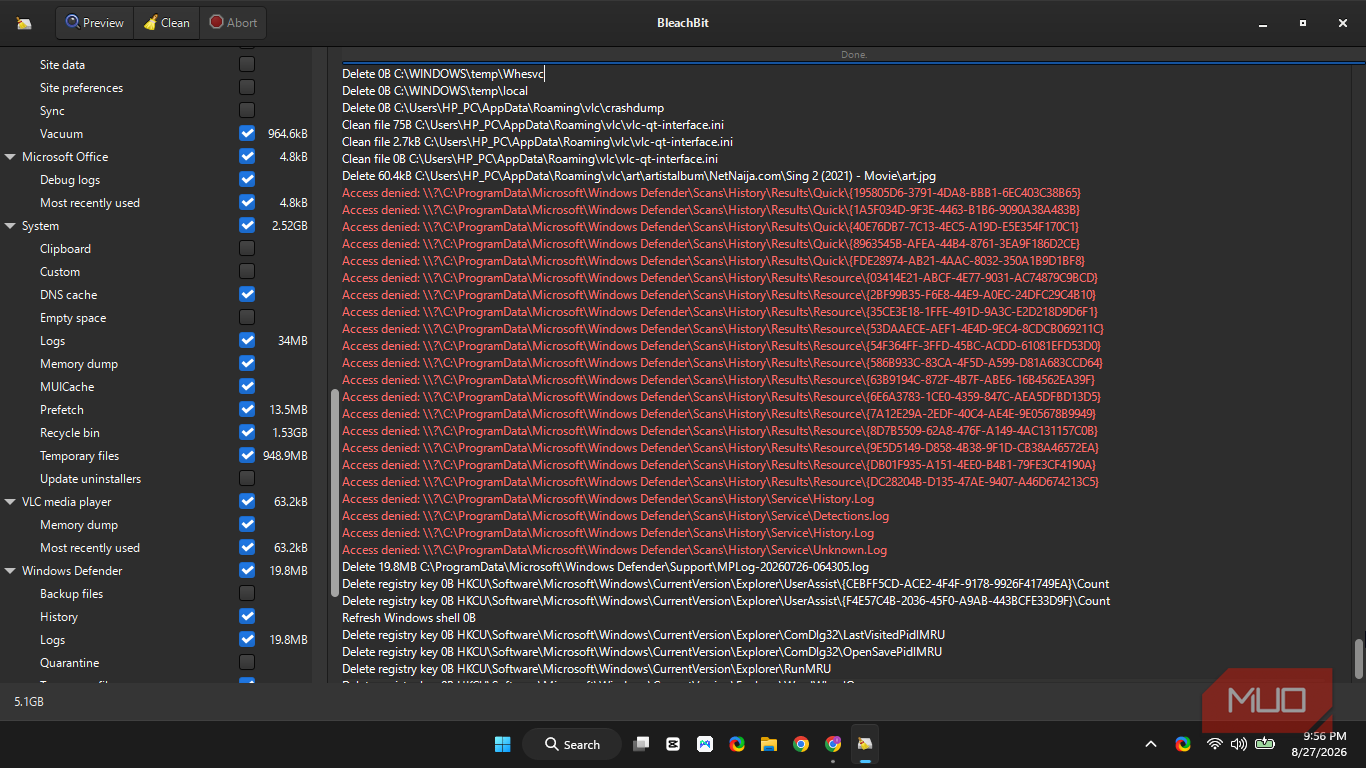Enable the Clipboard checkbox
1366x768 pixels.
tap(247, 248)
